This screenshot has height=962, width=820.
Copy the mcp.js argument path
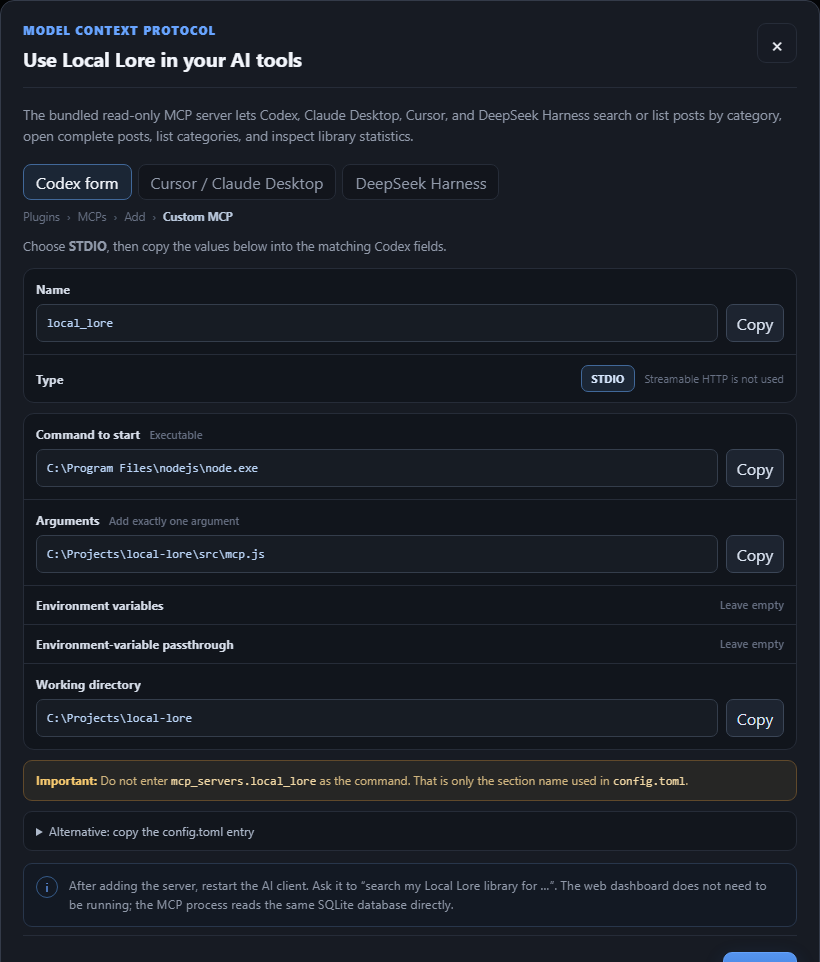pos(754,554)
